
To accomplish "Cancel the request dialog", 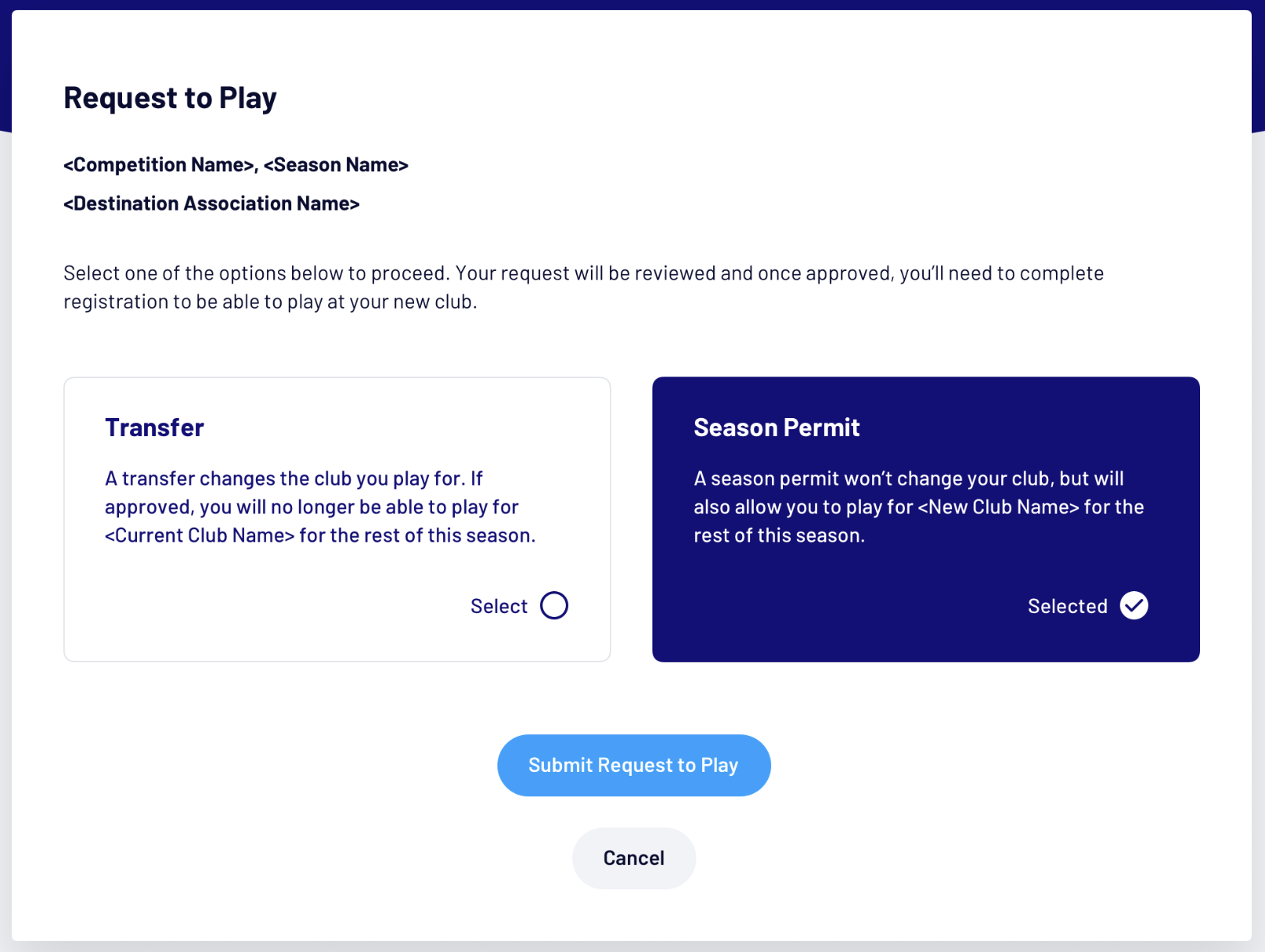I will coord(633,858).
